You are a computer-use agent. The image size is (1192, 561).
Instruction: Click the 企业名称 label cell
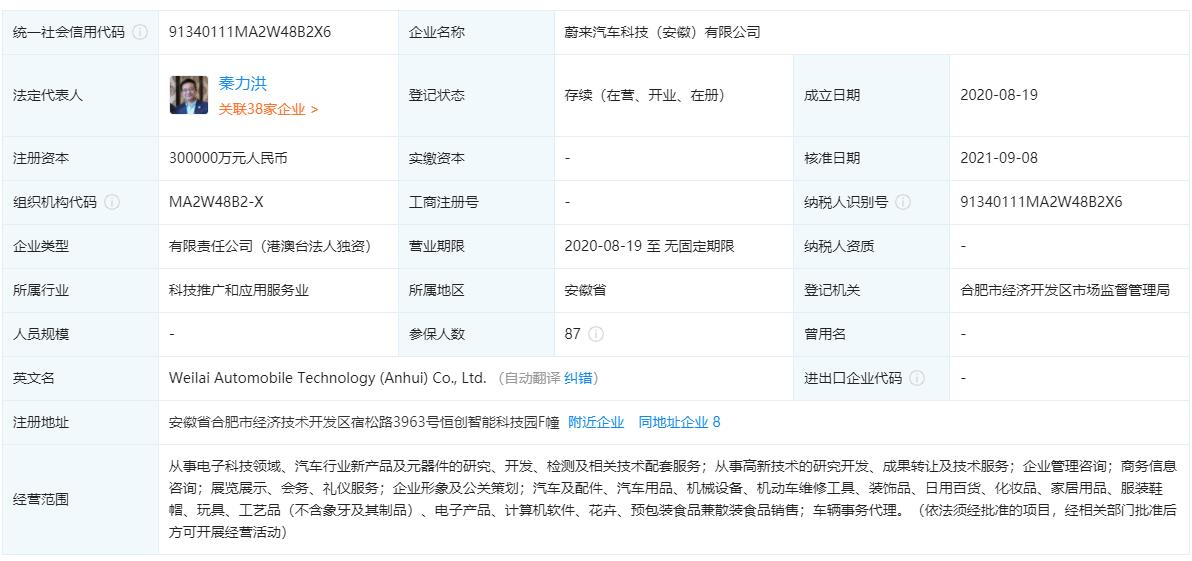pyautogui.click(x=477, y=32)
